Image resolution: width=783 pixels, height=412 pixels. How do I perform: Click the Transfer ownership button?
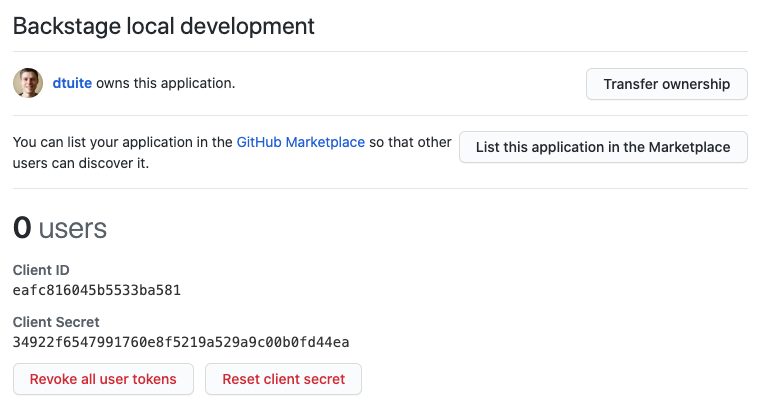coord(667,84)
